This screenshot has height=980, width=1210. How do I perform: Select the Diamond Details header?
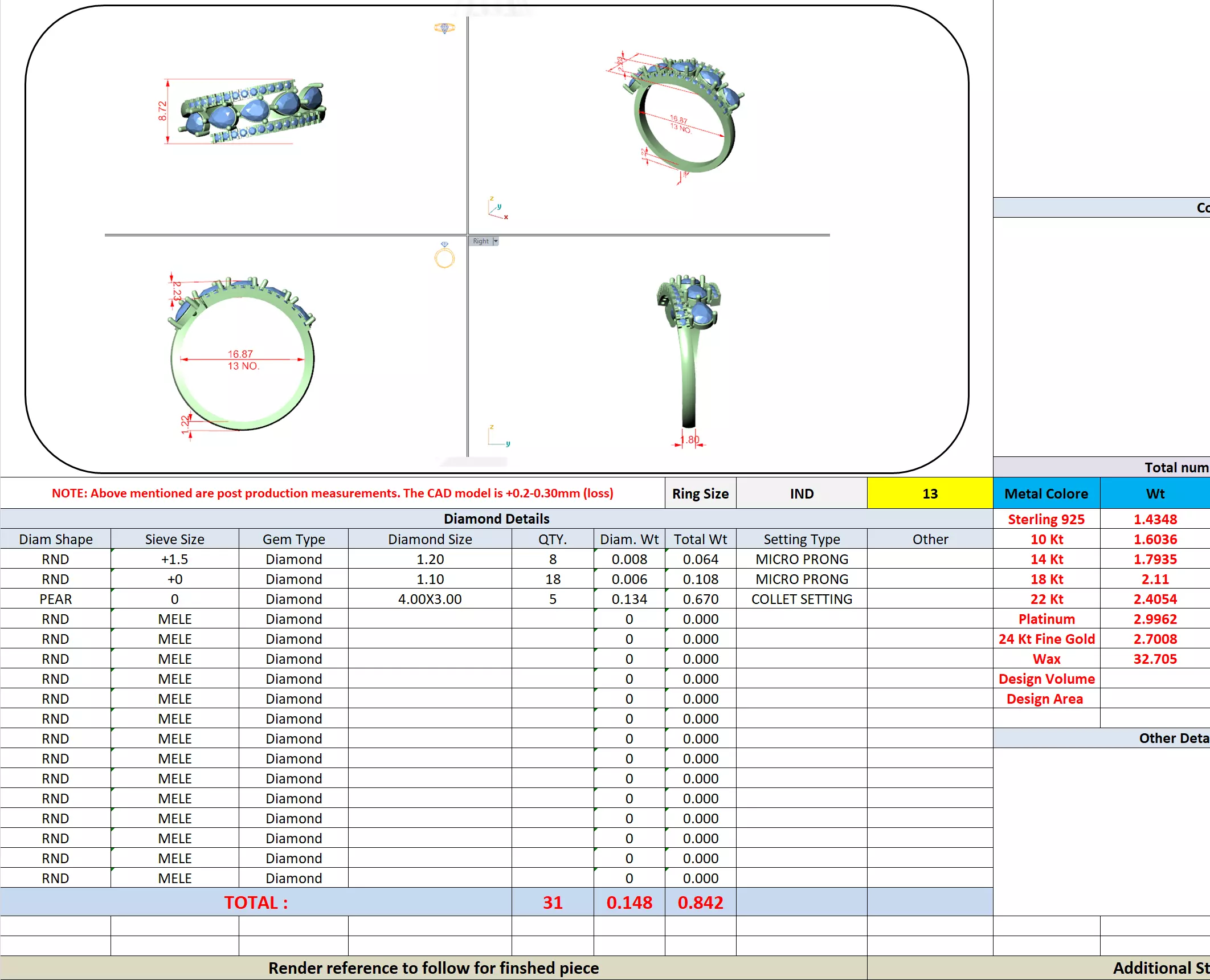496,518
